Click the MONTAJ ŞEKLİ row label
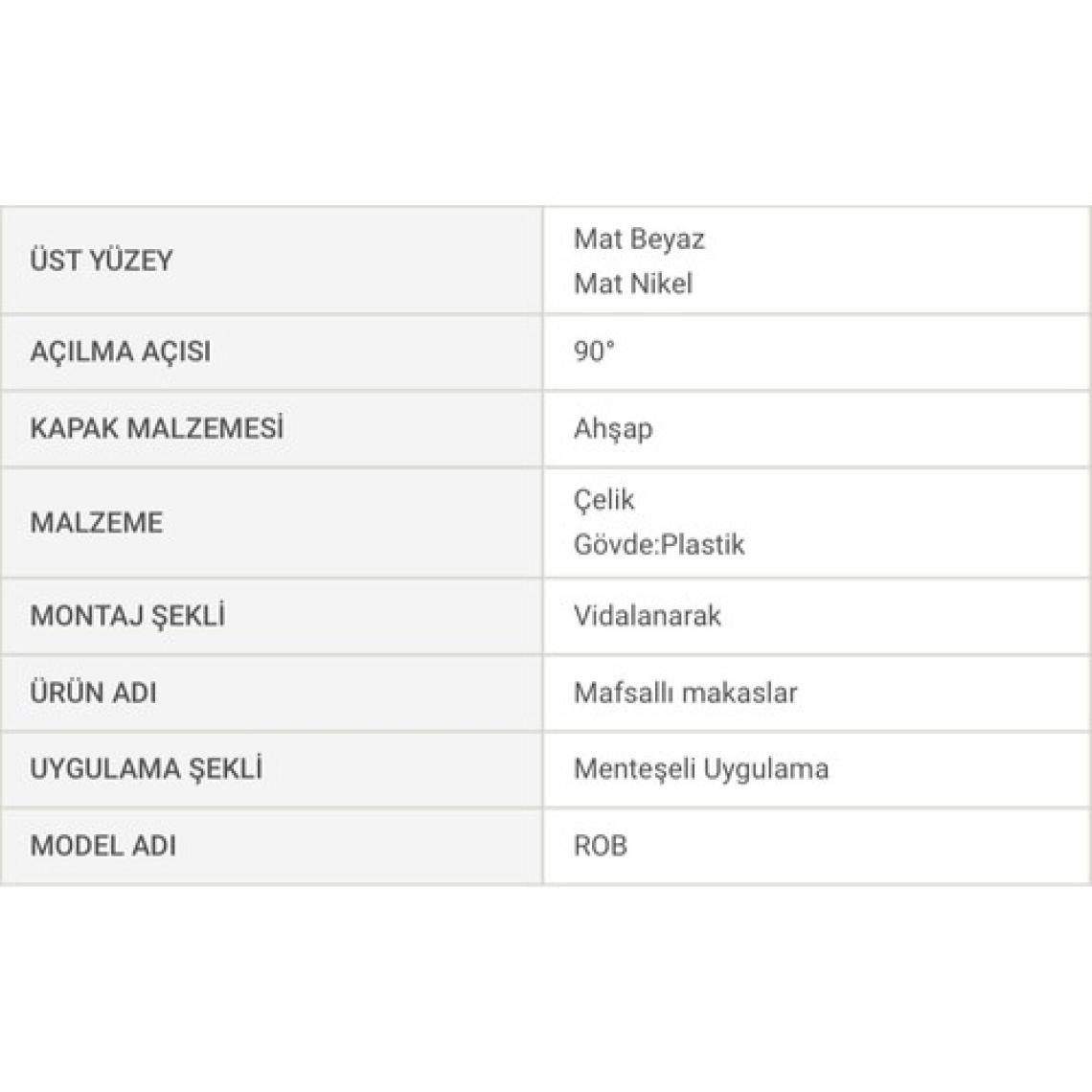Image resolution: width=1092 pixels, height=1092 pixels. pyautogui.click(x=127, y=616)
